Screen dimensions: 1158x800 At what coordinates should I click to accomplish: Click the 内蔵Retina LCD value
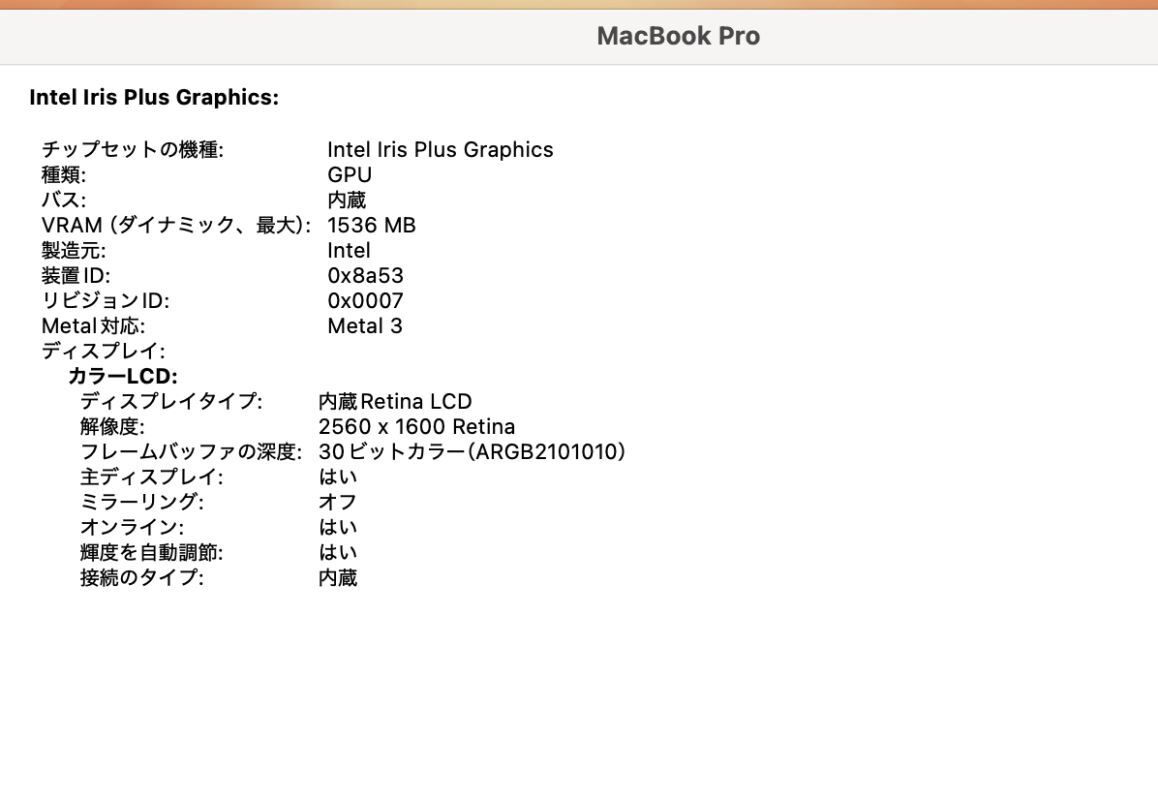tap(395, 401)
